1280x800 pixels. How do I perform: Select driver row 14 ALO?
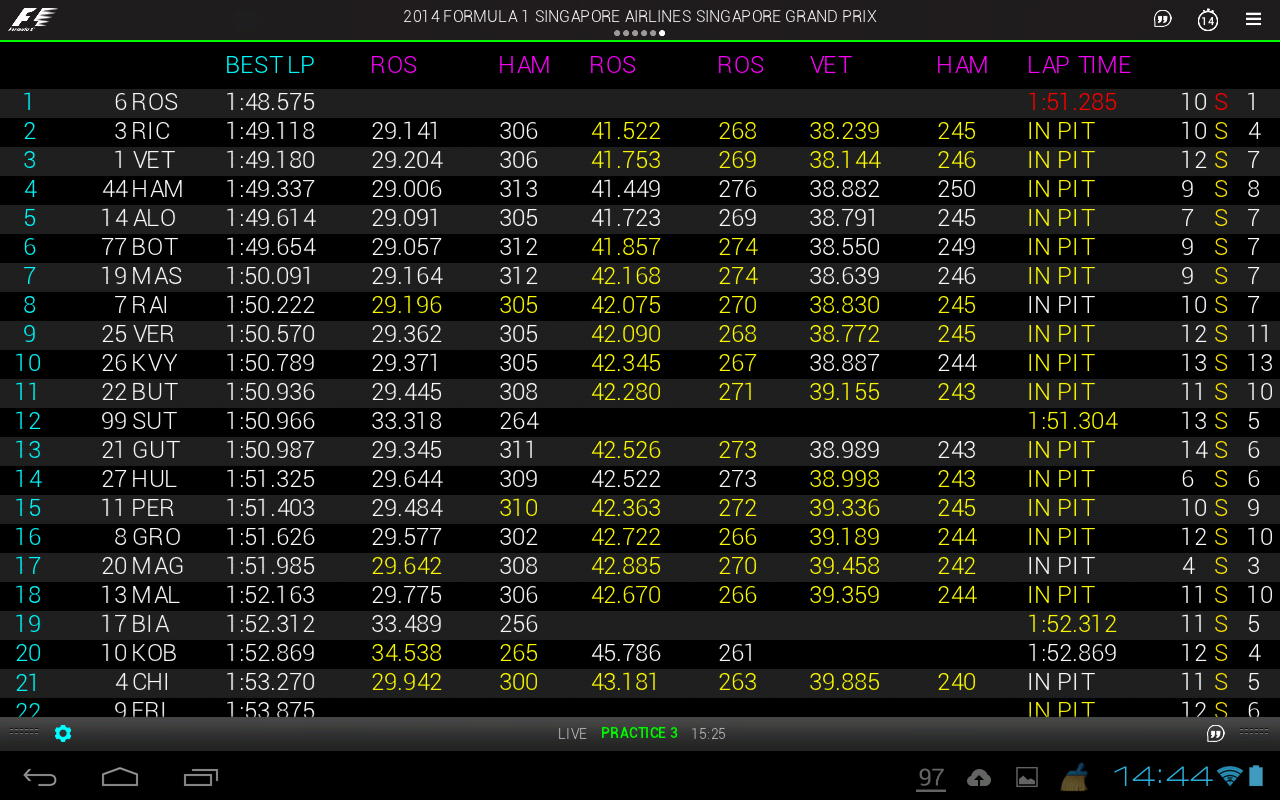(x=640, y=218)
